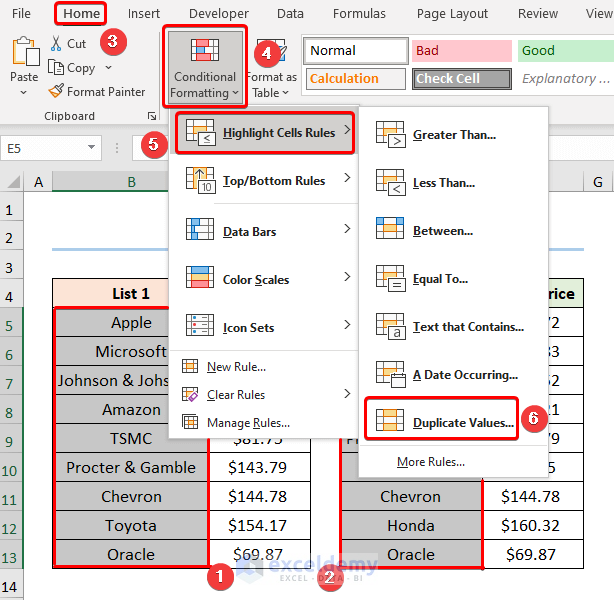The height and width of the screenshot is (600, 614).
Task: Apply the Calculation cell style
Action: [356, 79]
